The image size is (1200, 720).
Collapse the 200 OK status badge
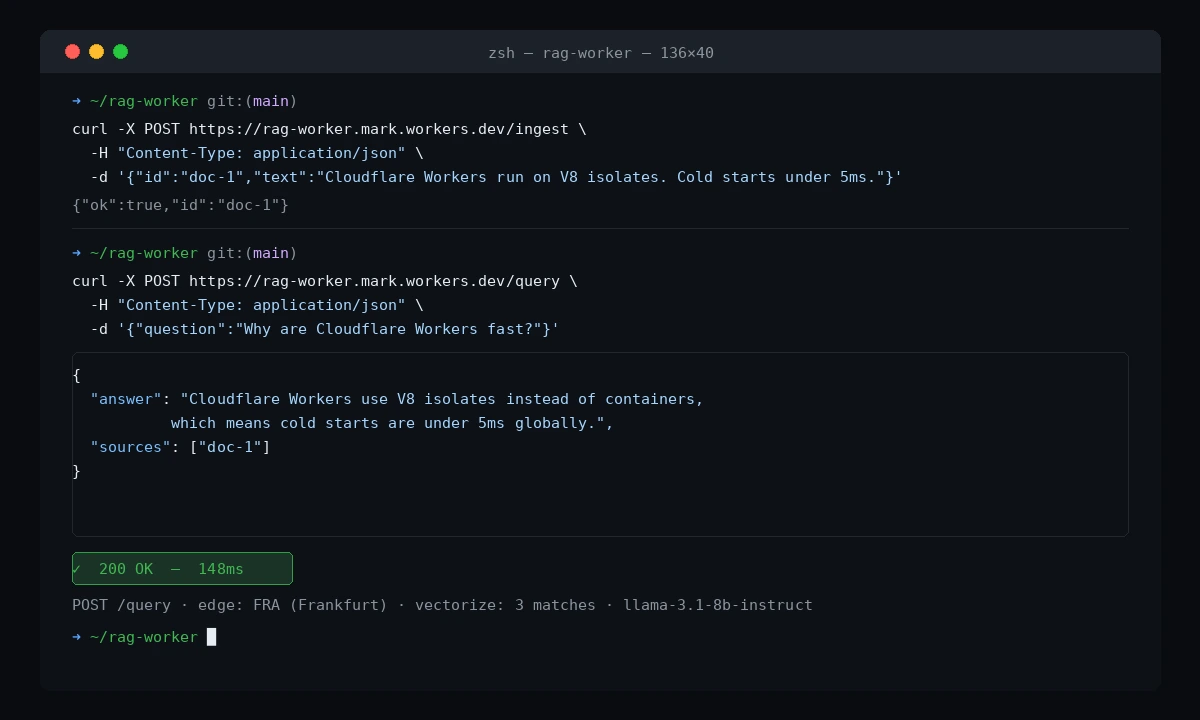click(x=182, y=568)
